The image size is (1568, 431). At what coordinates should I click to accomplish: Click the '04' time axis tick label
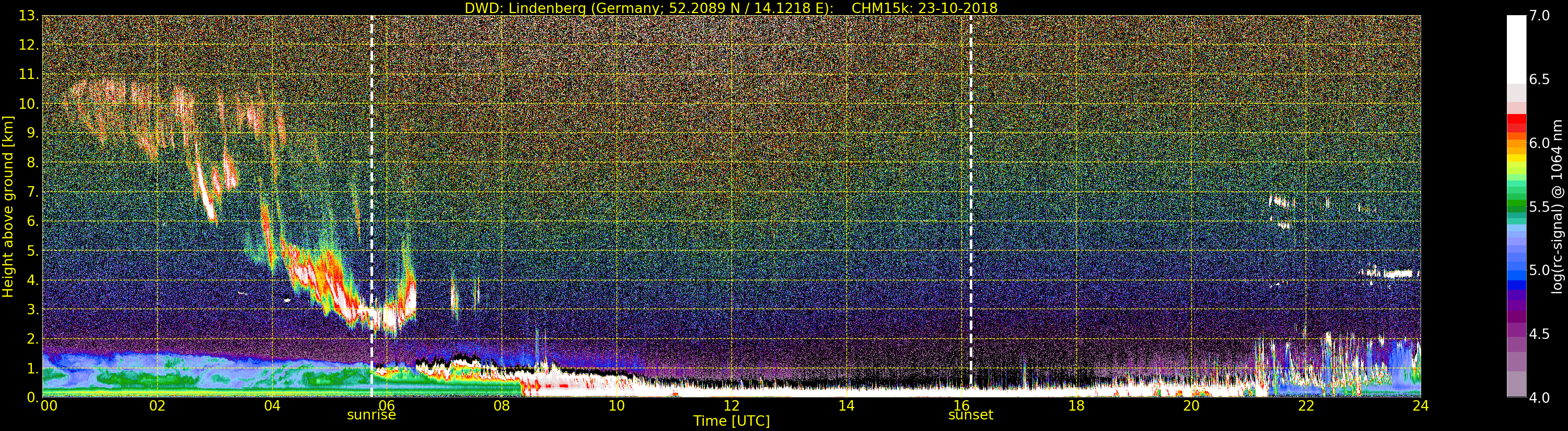272,406
